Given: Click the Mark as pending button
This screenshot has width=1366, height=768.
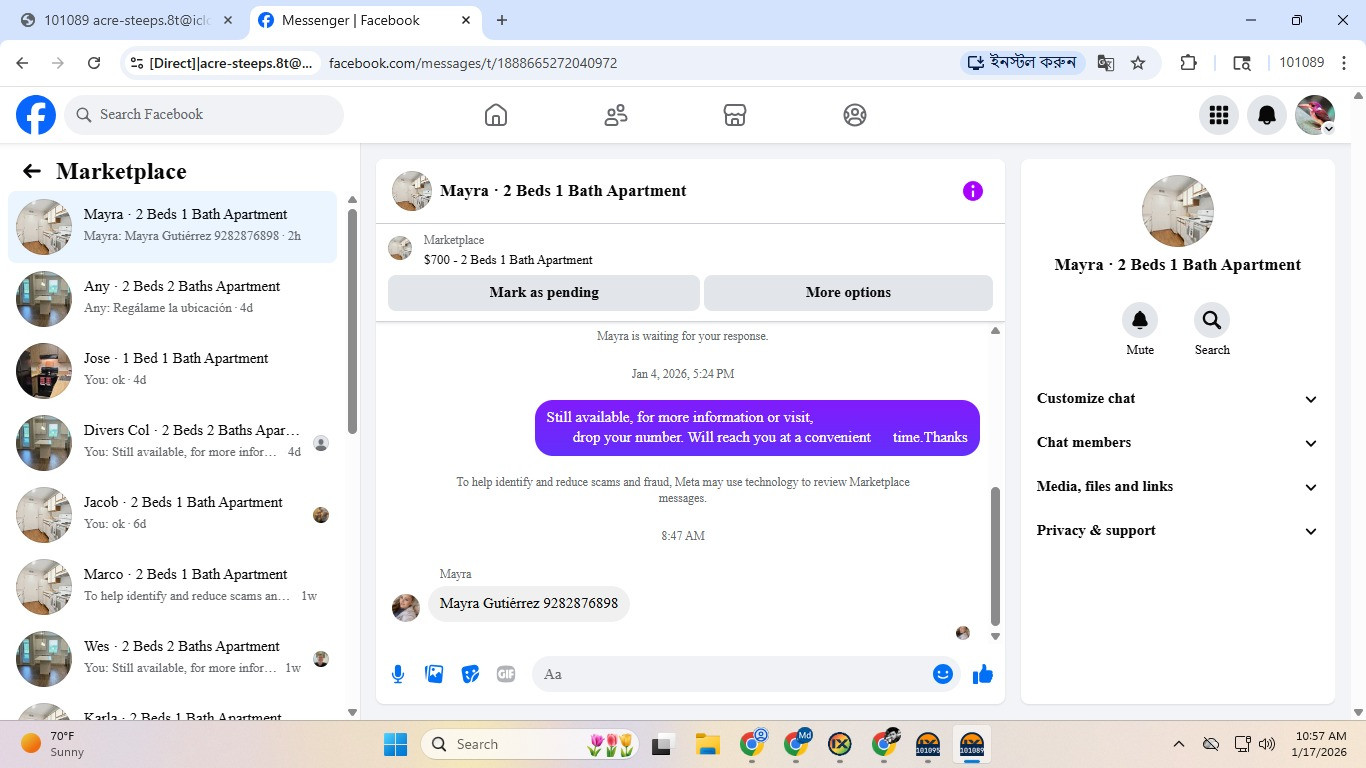Looking at the screenshot, I should click(544, 293).
